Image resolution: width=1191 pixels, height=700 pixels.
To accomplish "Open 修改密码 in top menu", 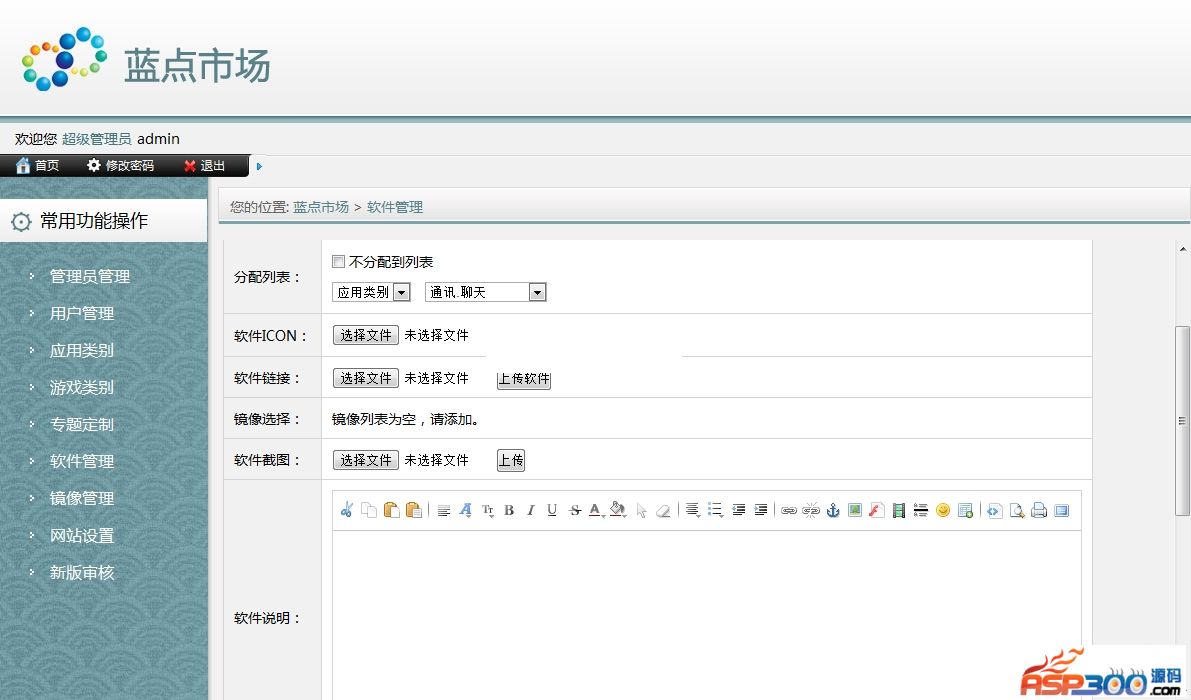I will [120, 166].
